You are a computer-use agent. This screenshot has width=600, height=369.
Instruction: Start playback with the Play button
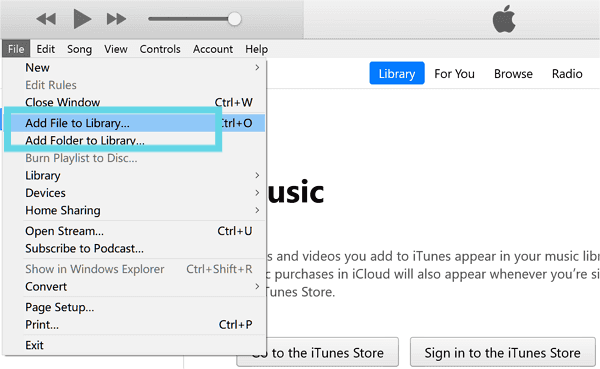click(82, 19)
